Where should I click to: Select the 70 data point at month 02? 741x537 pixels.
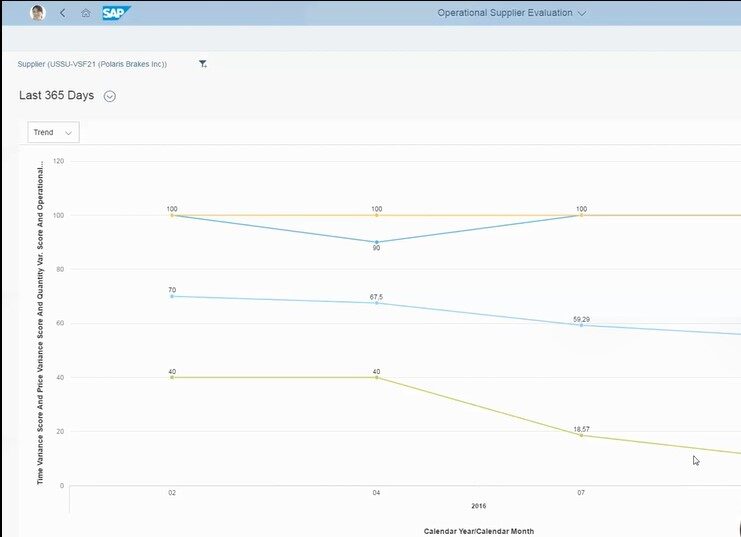click(172, 296)
